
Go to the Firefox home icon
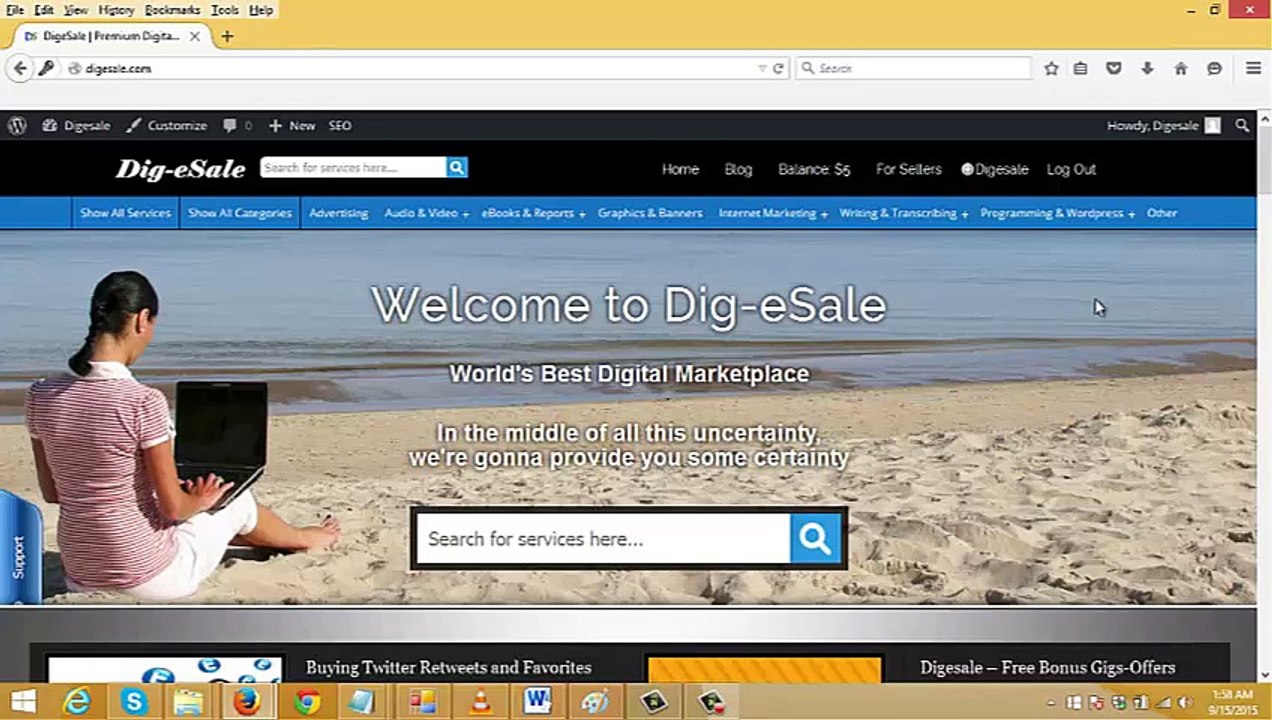pyautogui.click(x=1181, y=68)
